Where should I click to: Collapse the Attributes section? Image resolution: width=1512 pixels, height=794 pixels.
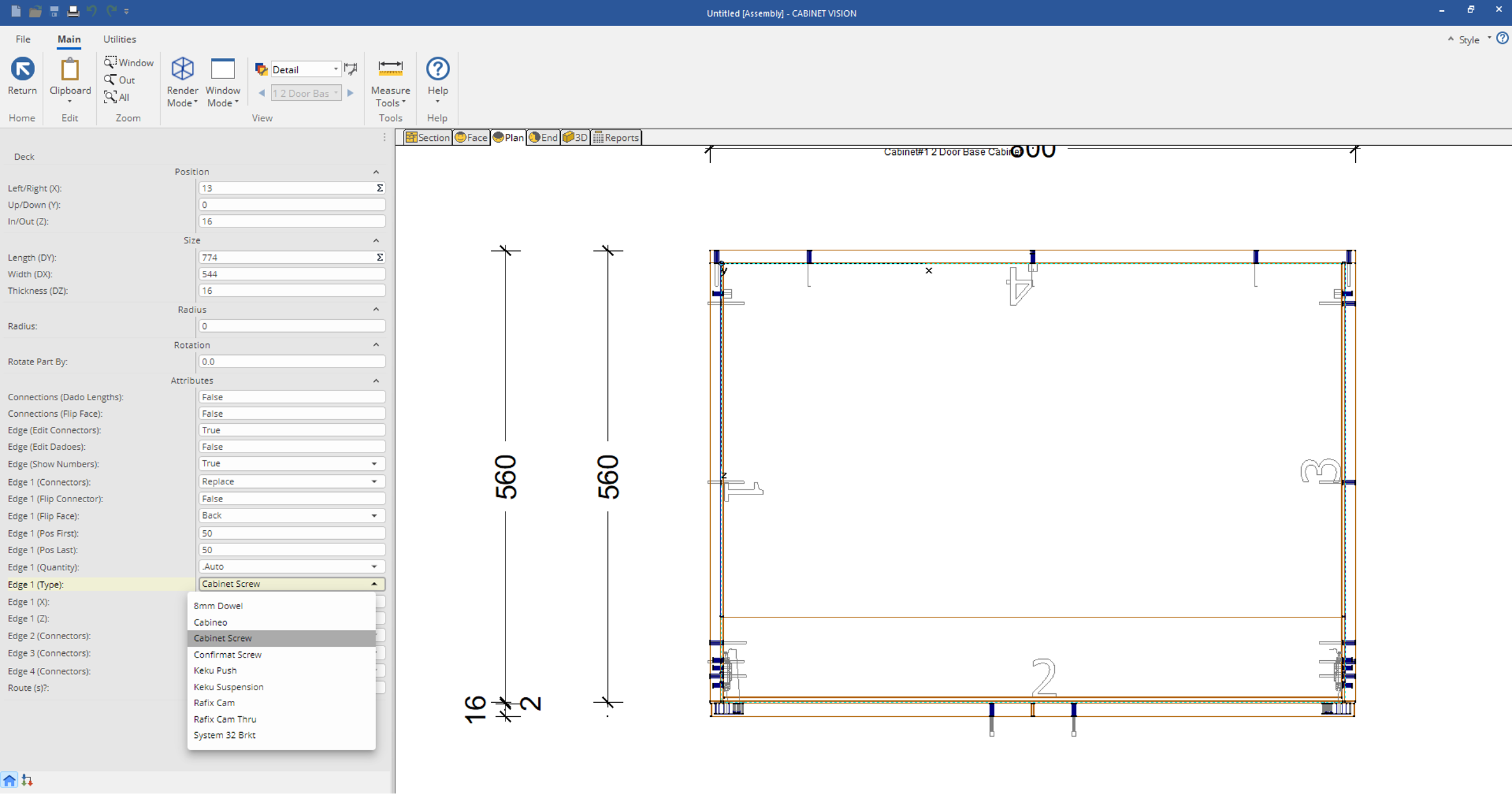(x=376, y=380)
